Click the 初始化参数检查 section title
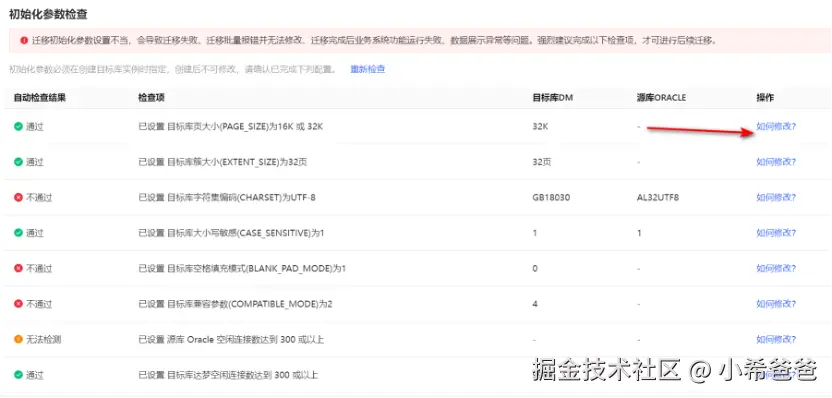832x398 pixels. coord(48,14)
